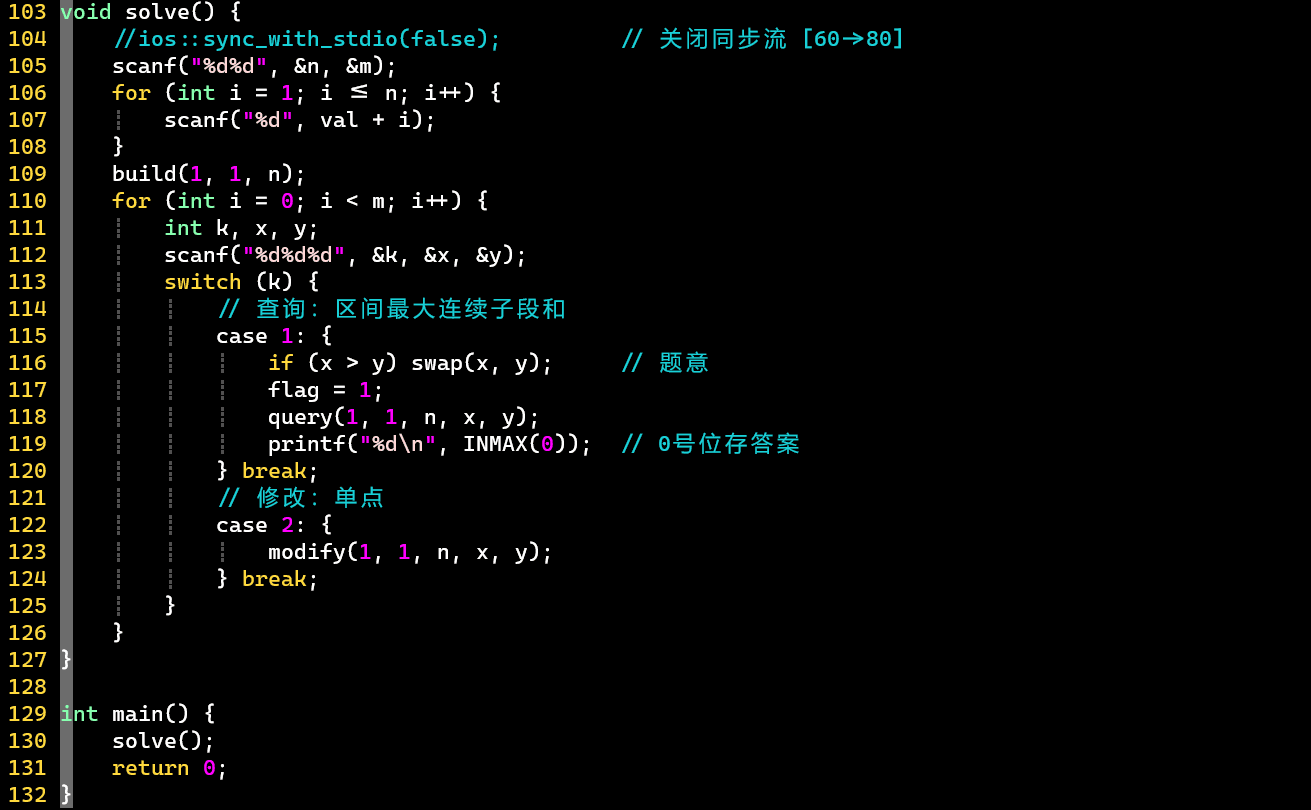Click the 'build(1, 1, n);' call
Viewport: 1311px width, 810px height.
pos(209,174)
